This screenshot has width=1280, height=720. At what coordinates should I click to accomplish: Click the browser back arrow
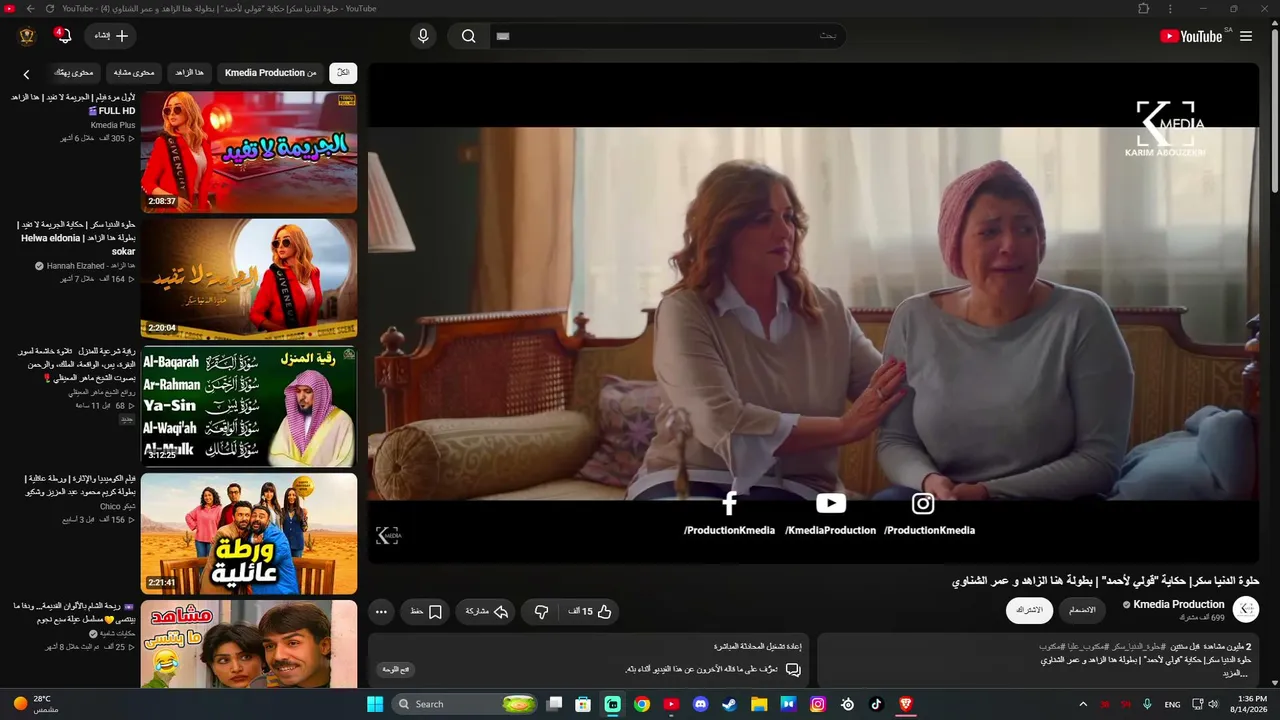click(30, 9)
